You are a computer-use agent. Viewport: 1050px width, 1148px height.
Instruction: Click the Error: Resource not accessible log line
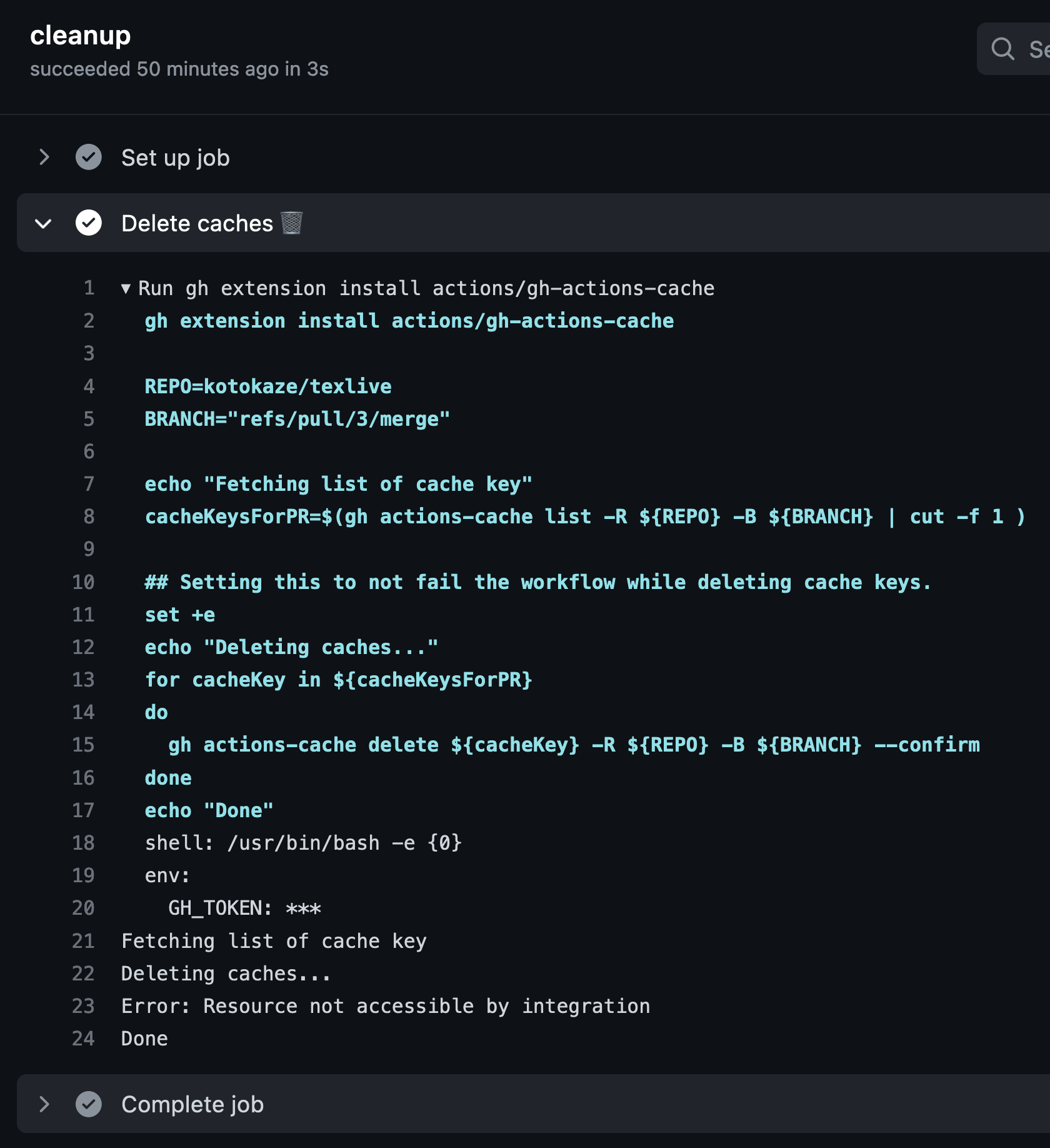385,1006
